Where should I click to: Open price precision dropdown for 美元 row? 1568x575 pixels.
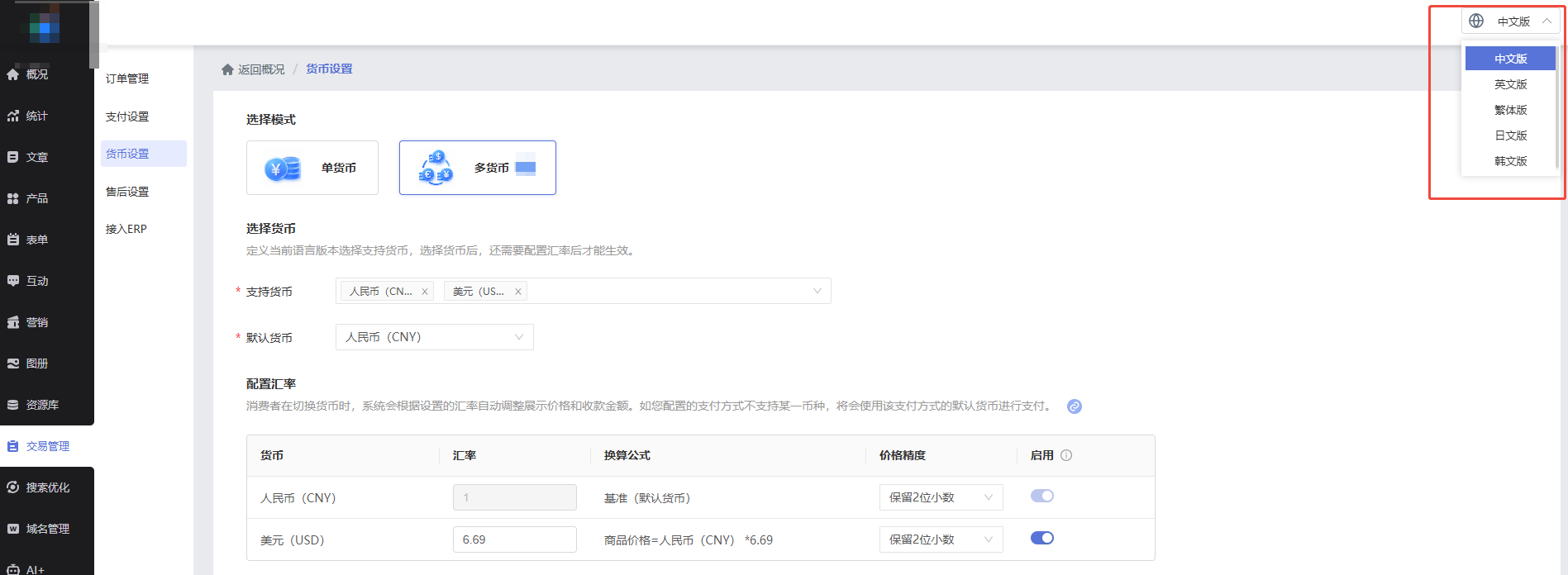pyautogui.click(x=941, y=539)
